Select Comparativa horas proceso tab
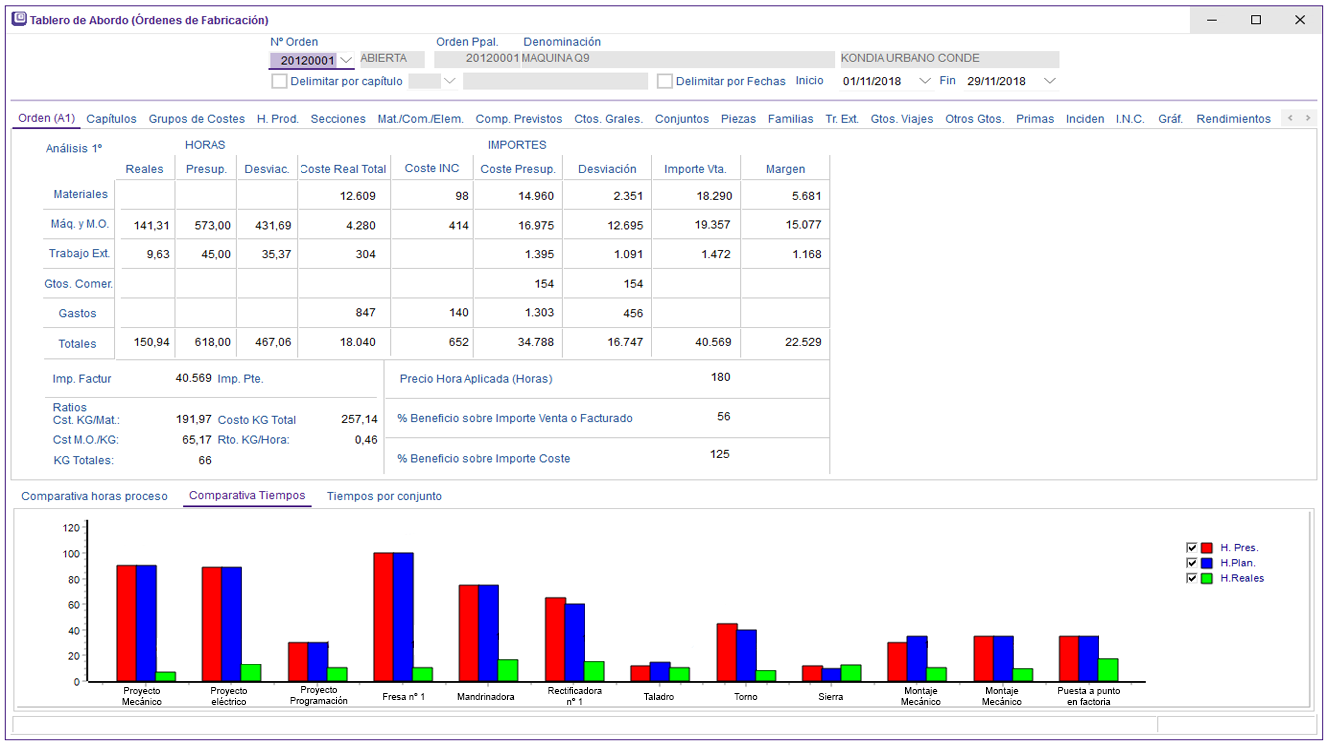Screen dimensions: 1327x745 coord(94,496)
